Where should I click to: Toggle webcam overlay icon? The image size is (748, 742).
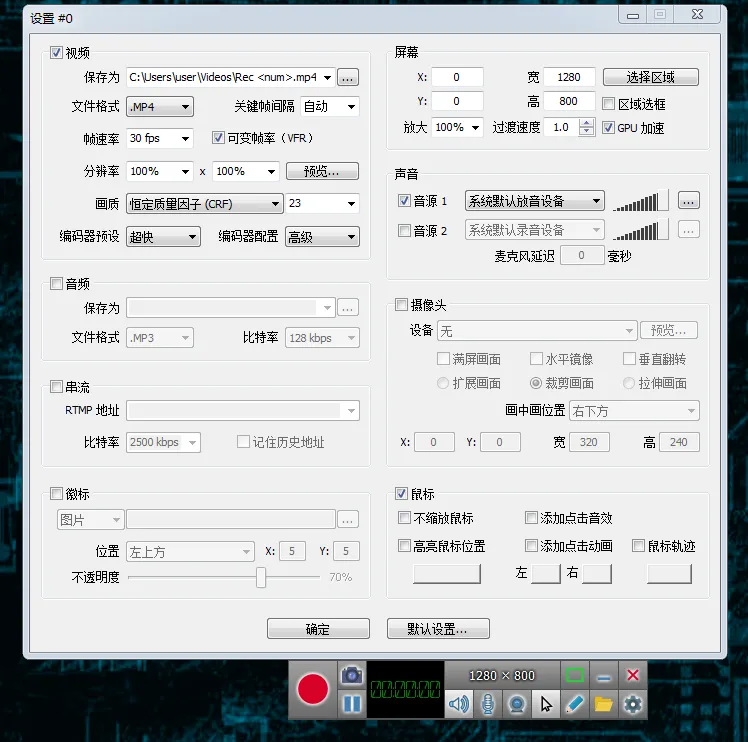pyautogui.click(x=517, y=704)
